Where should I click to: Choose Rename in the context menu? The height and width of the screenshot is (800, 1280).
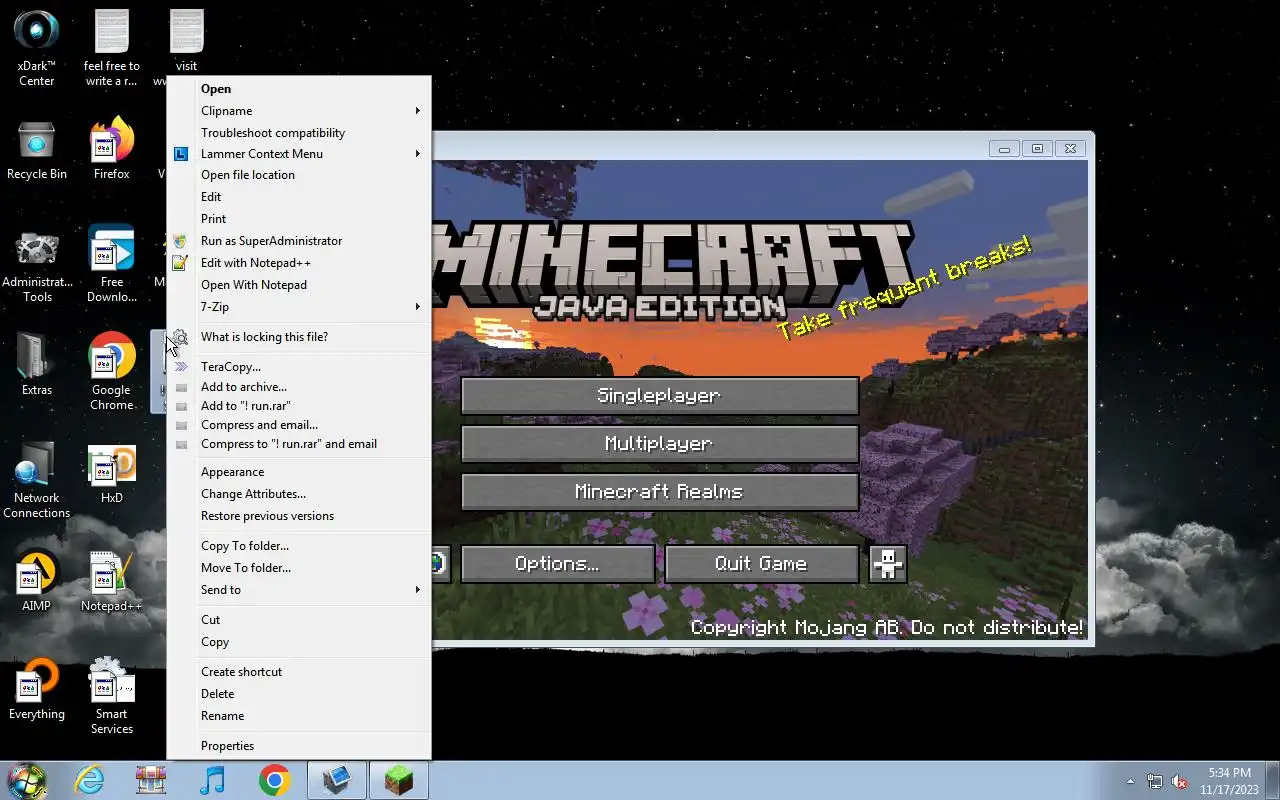(x=299, y=716)
